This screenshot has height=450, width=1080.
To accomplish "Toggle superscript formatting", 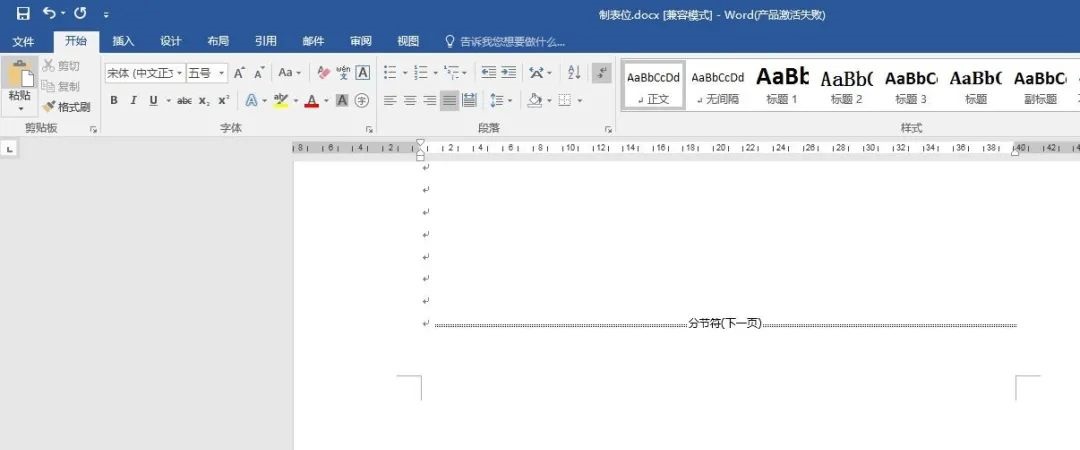I will [x=223, y=101].
